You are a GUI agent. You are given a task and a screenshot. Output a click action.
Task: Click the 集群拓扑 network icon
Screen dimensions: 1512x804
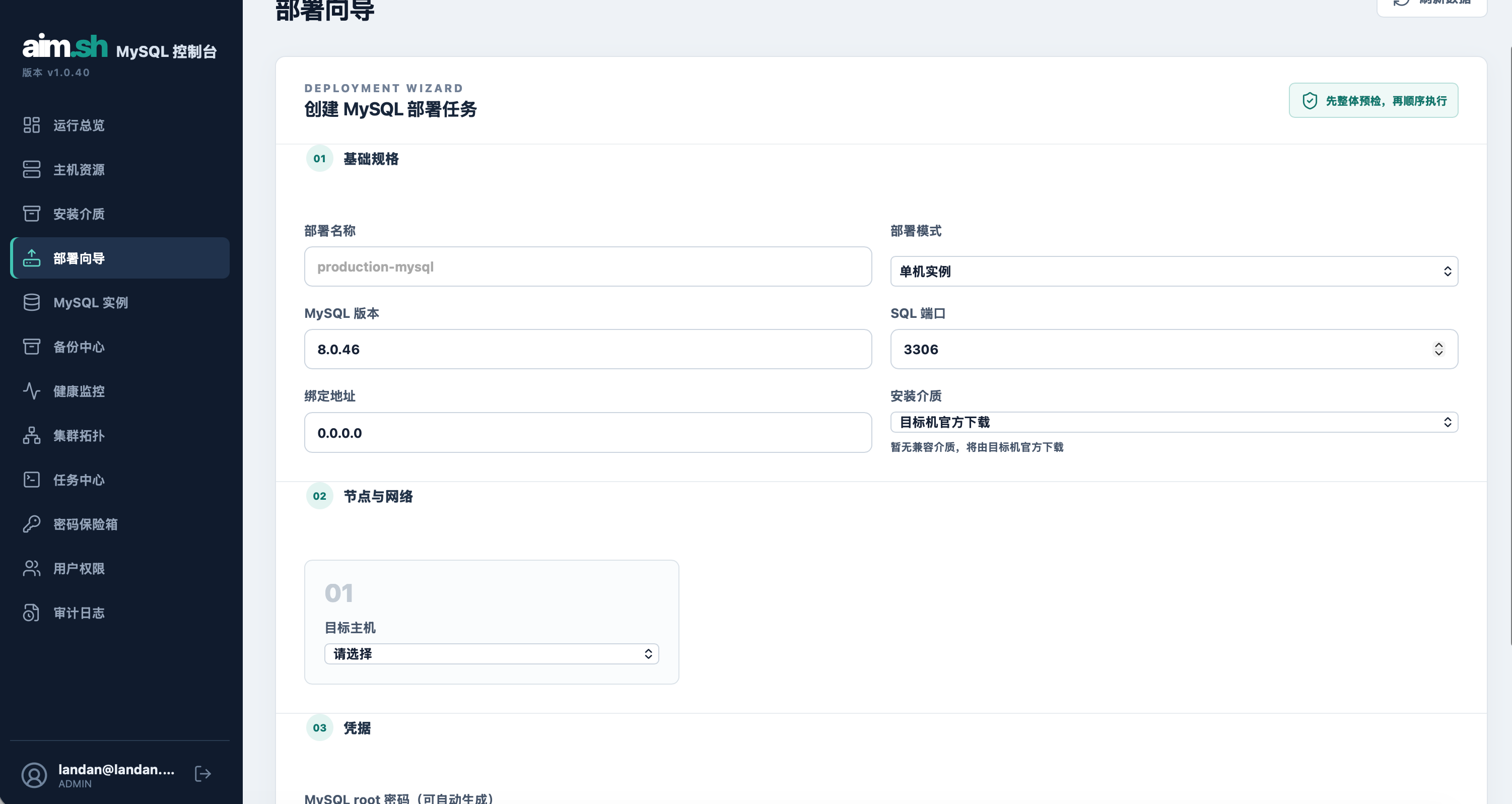click(x=32, y=435)
